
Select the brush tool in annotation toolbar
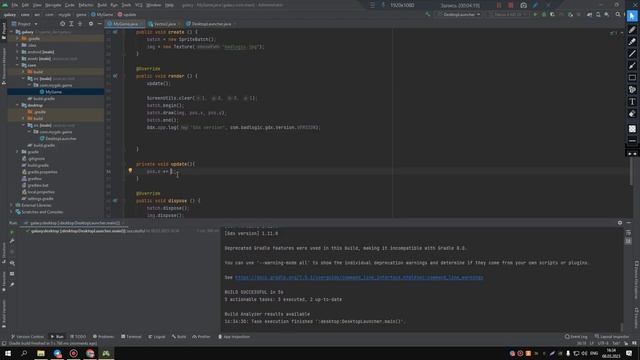tap(632, 66)
